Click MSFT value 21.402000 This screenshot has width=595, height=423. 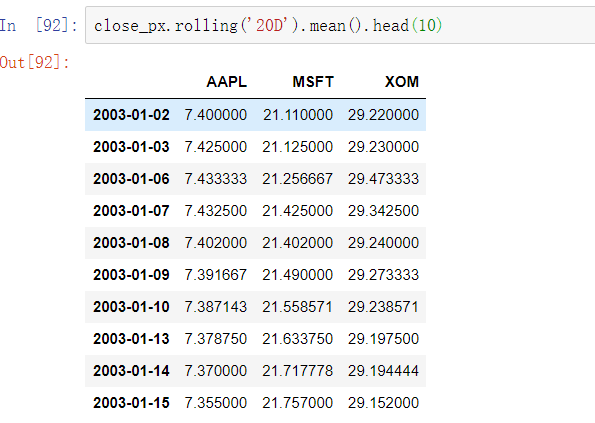(298, 243)
